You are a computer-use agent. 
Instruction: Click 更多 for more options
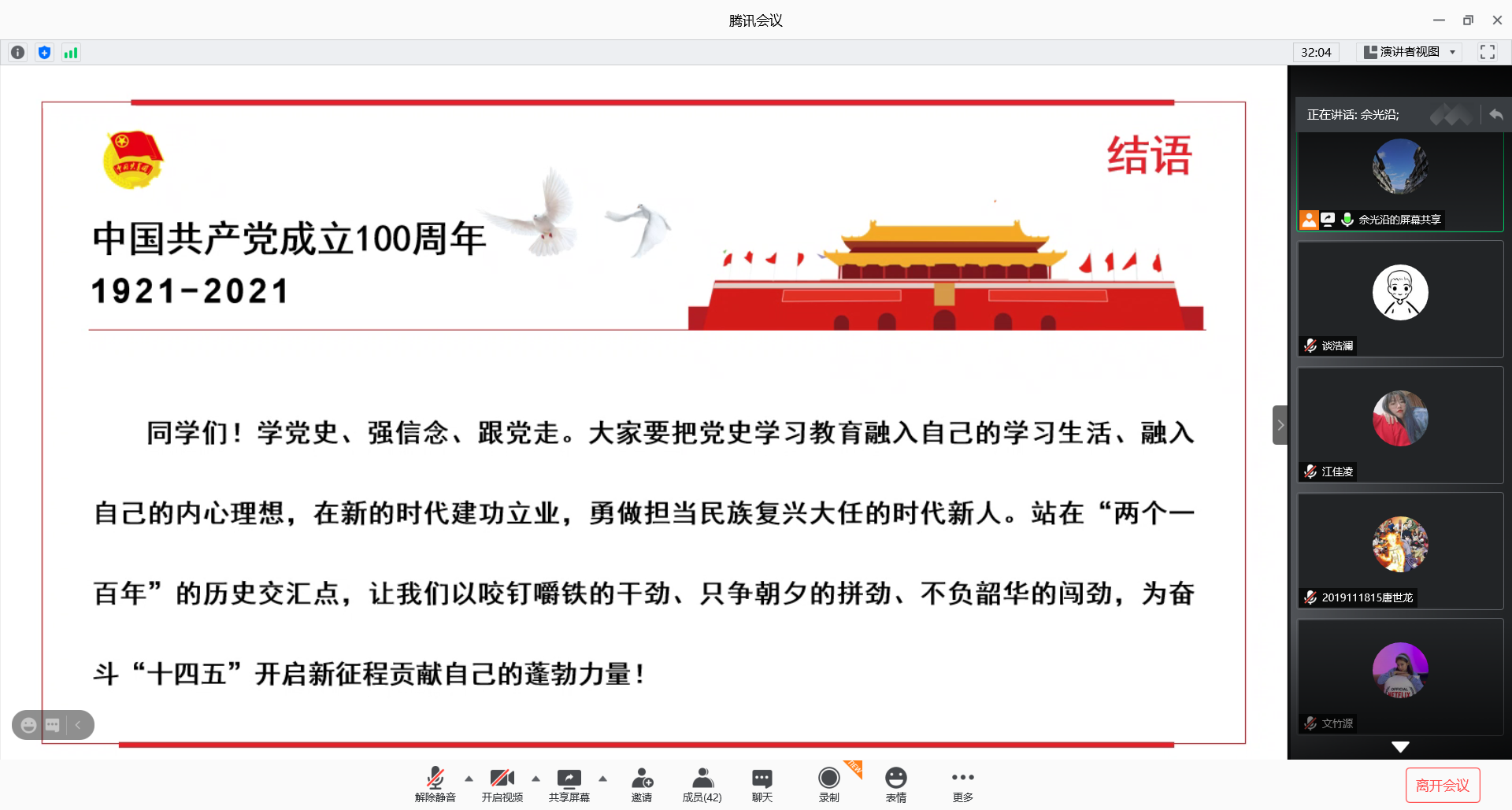coord(962,784)
